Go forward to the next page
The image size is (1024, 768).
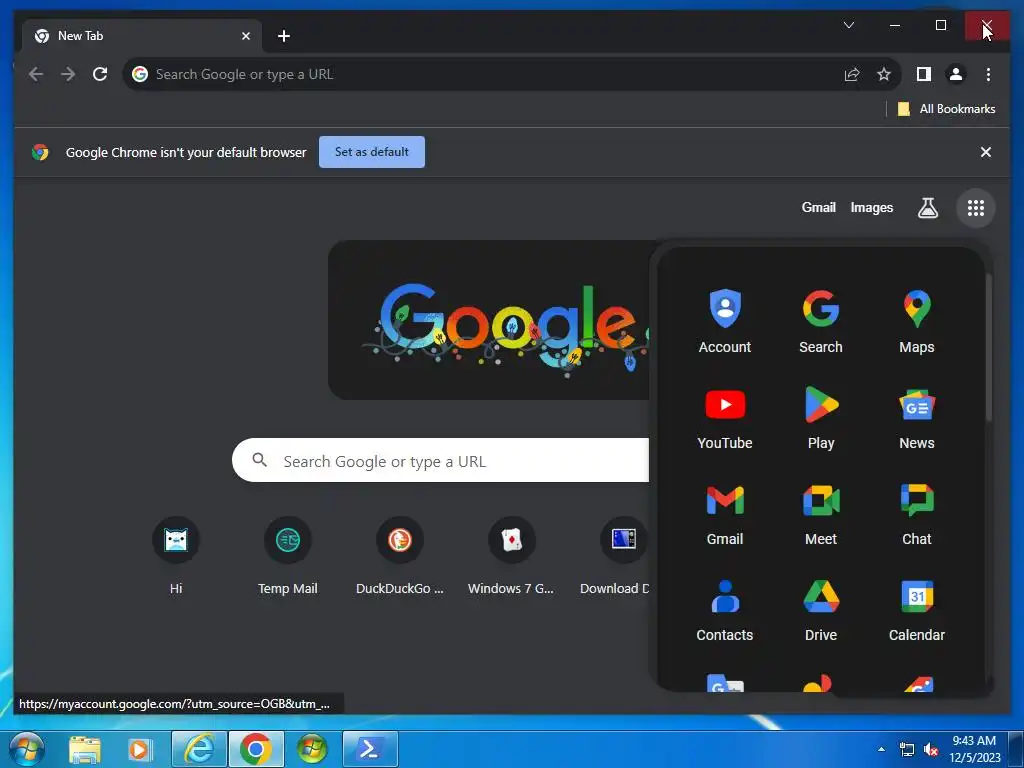pos(68,74)
